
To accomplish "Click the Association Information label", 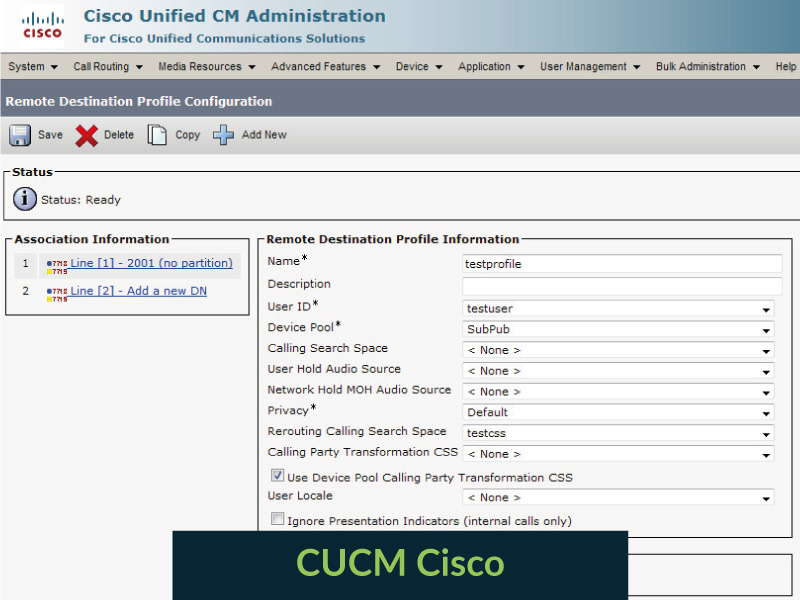I will click(x=91, y=239).
